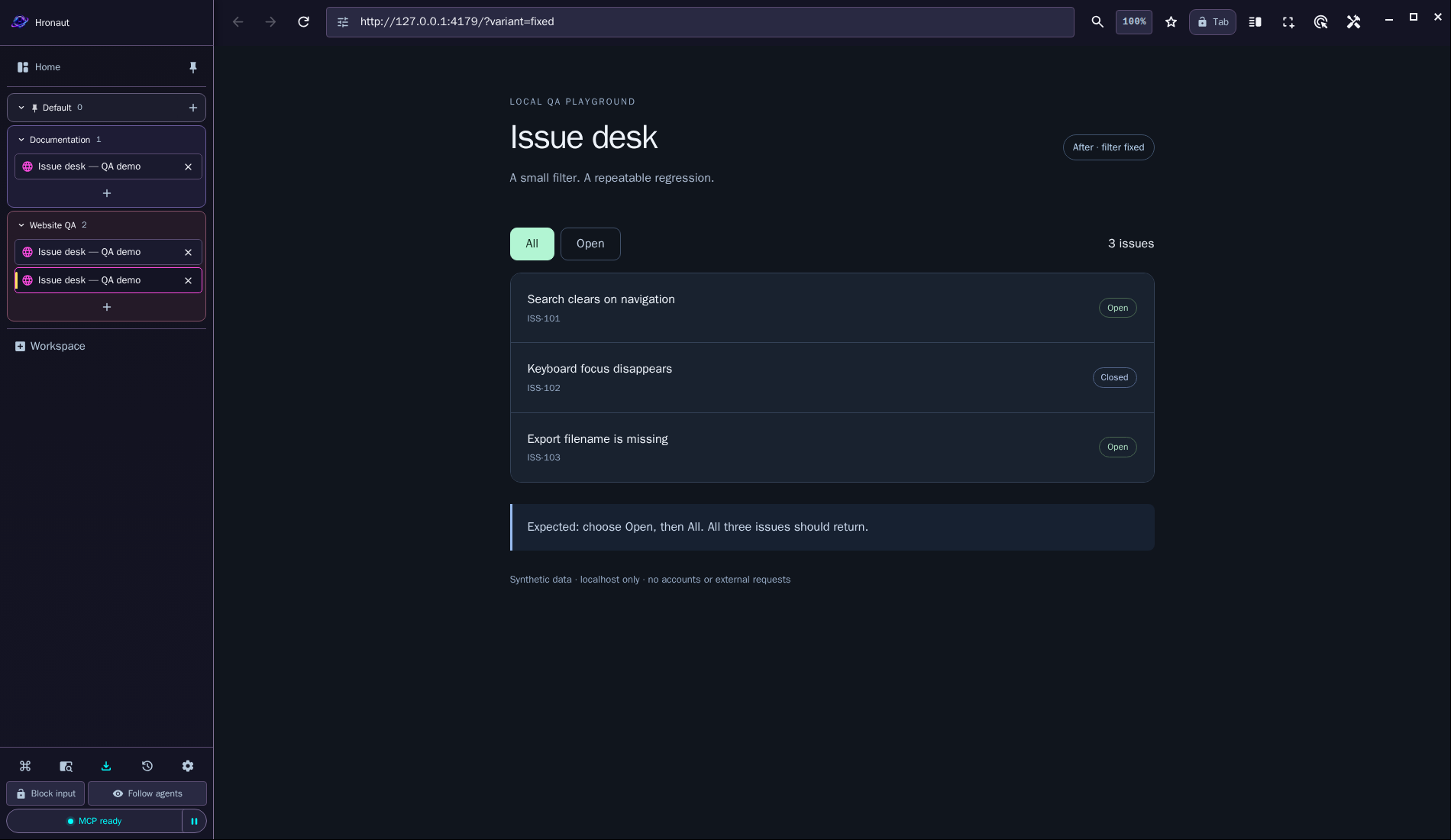1451x840 pixels.
Task: Pause the MCP connection
Action: click(194, 821)
